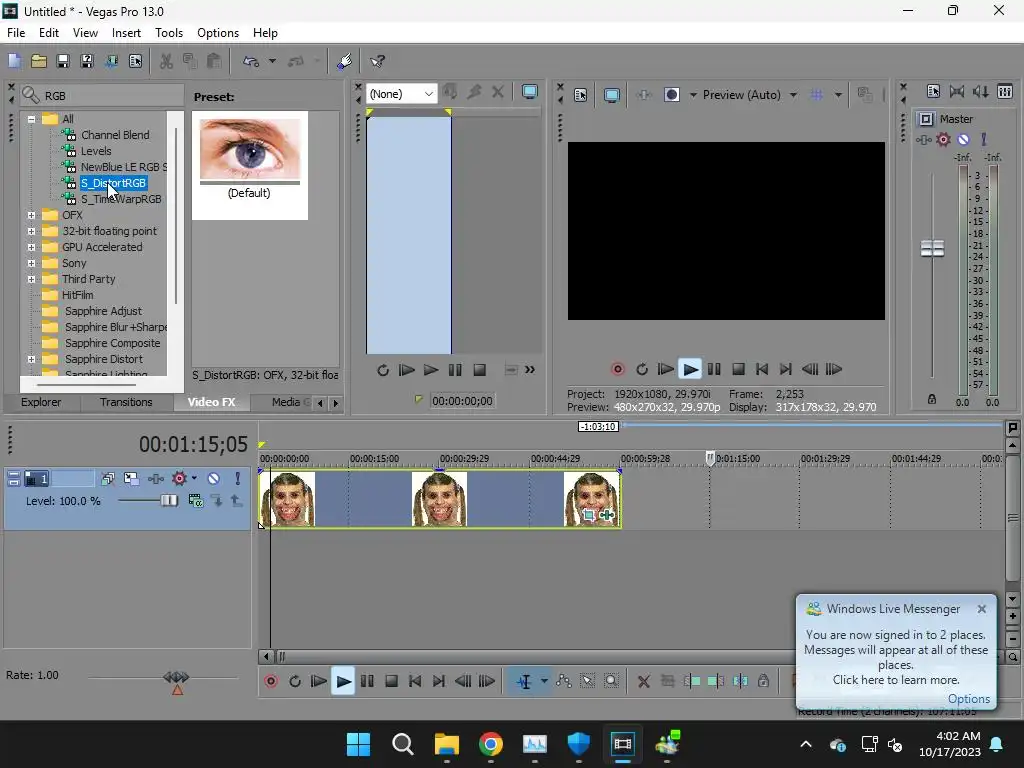
Task: Adjust the Master volume fader
Action: pos(932,248)
